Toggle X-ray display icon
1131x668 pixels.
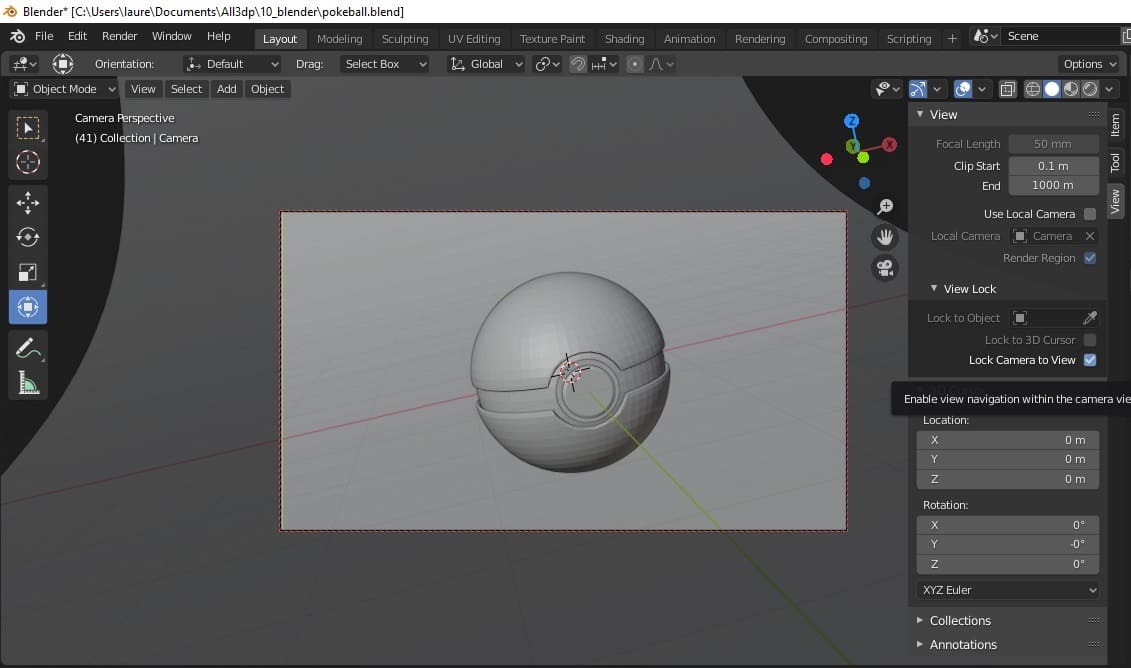point(1008,89)
